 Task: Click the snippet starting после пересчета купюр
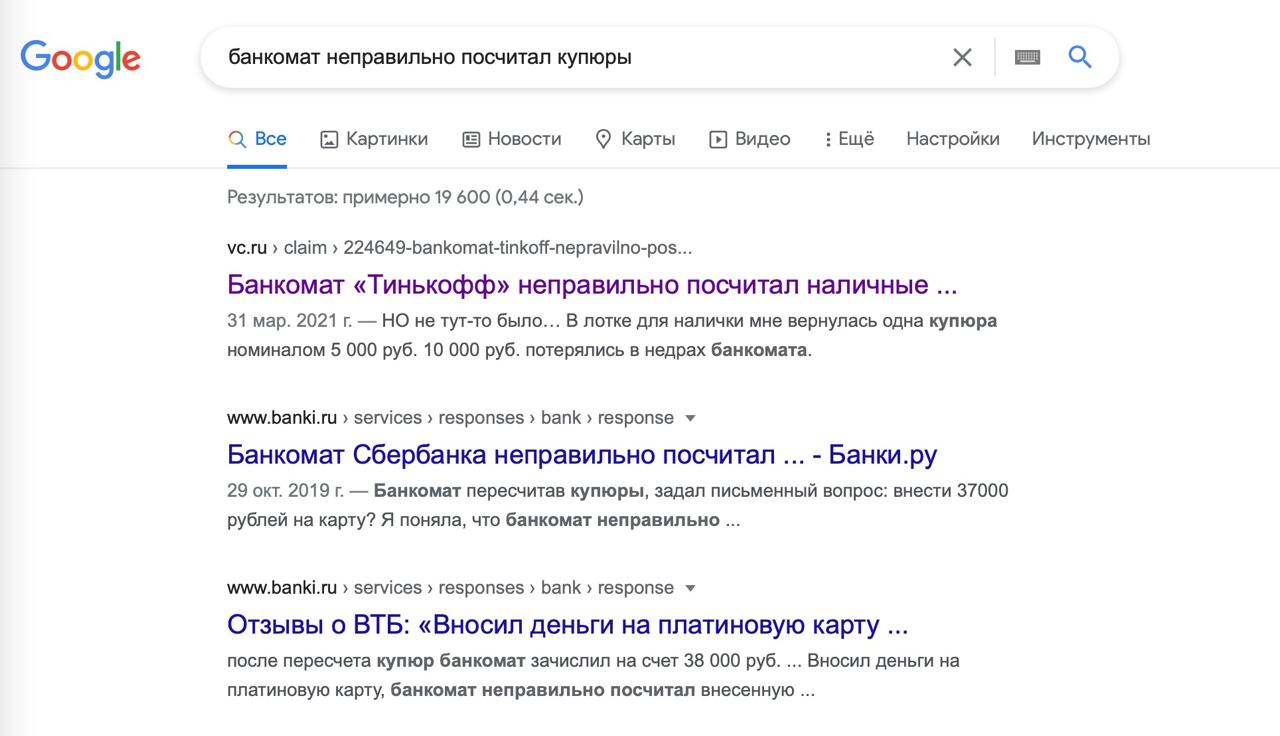[594, 676]
